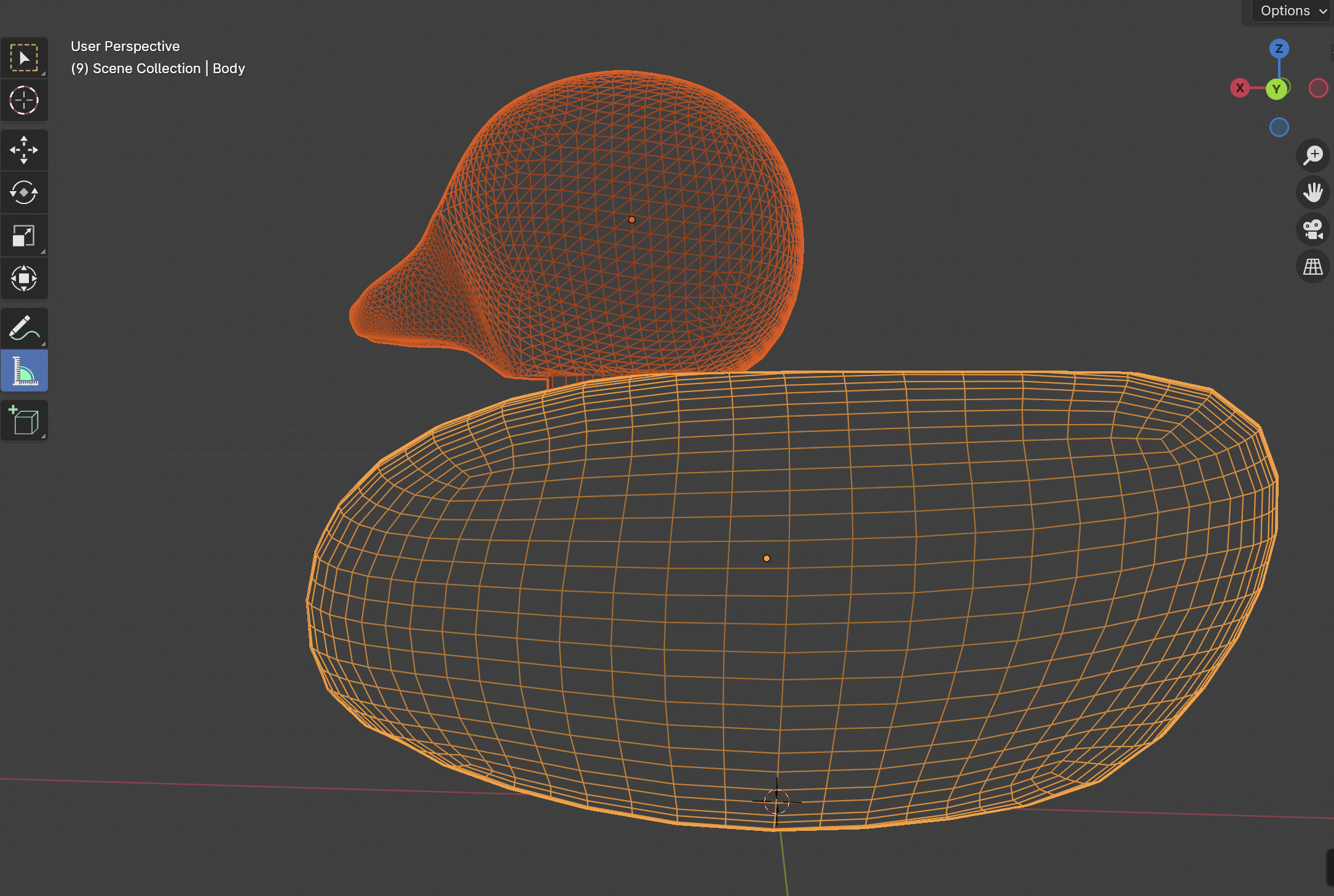Click the green Y axis gizmo ball

1276,89
